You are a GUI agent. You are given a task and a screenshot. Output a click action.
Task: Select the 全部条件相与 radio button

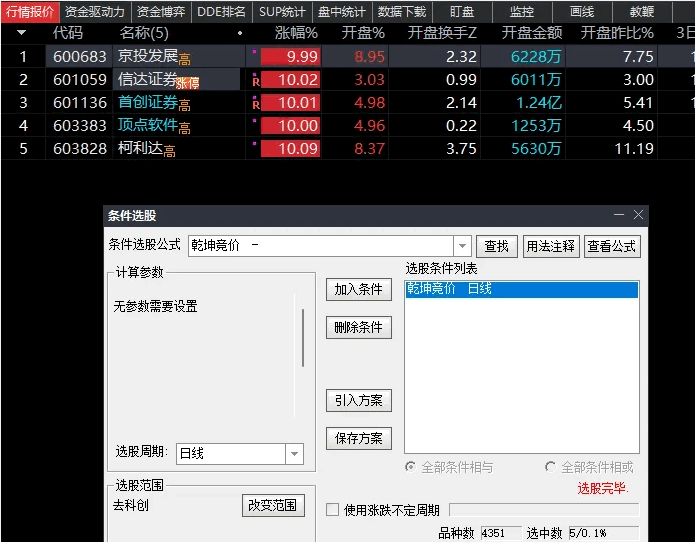pos(411,467)
